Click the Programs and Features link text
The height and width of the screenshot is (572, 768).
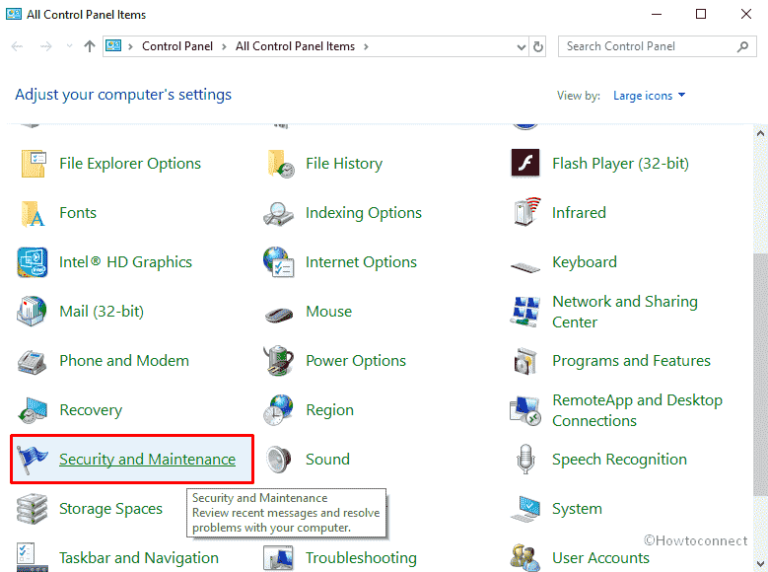[x=631, y=361]
